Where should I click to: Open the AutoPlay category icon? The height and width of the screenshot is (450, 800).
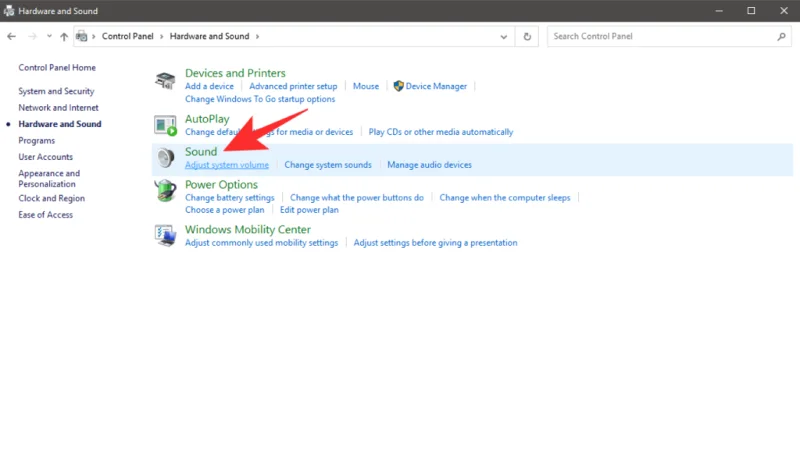tap(166, 125)
